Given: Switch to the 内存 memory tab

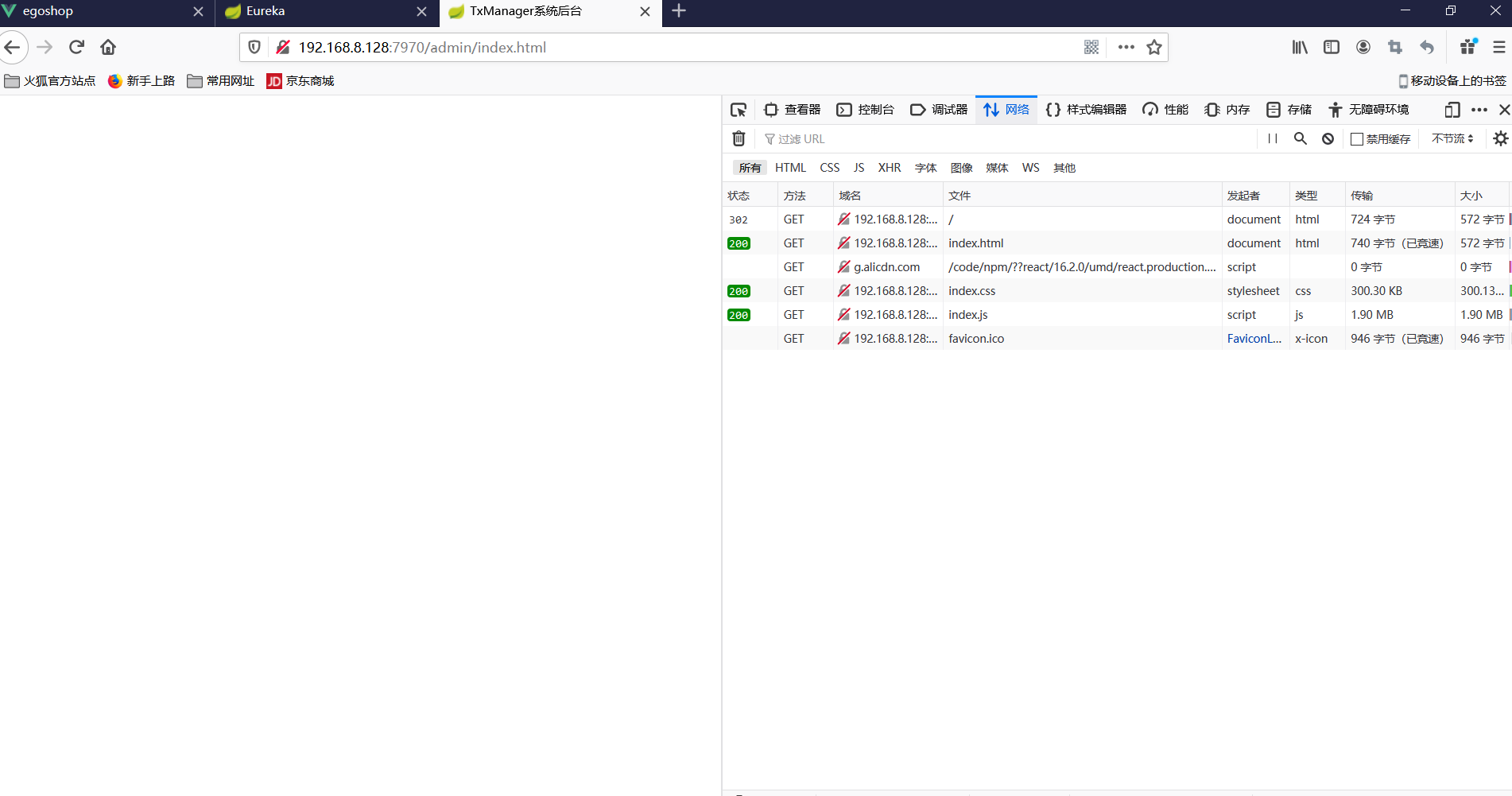Looking at the screenshot, I should coord(1227,110).
